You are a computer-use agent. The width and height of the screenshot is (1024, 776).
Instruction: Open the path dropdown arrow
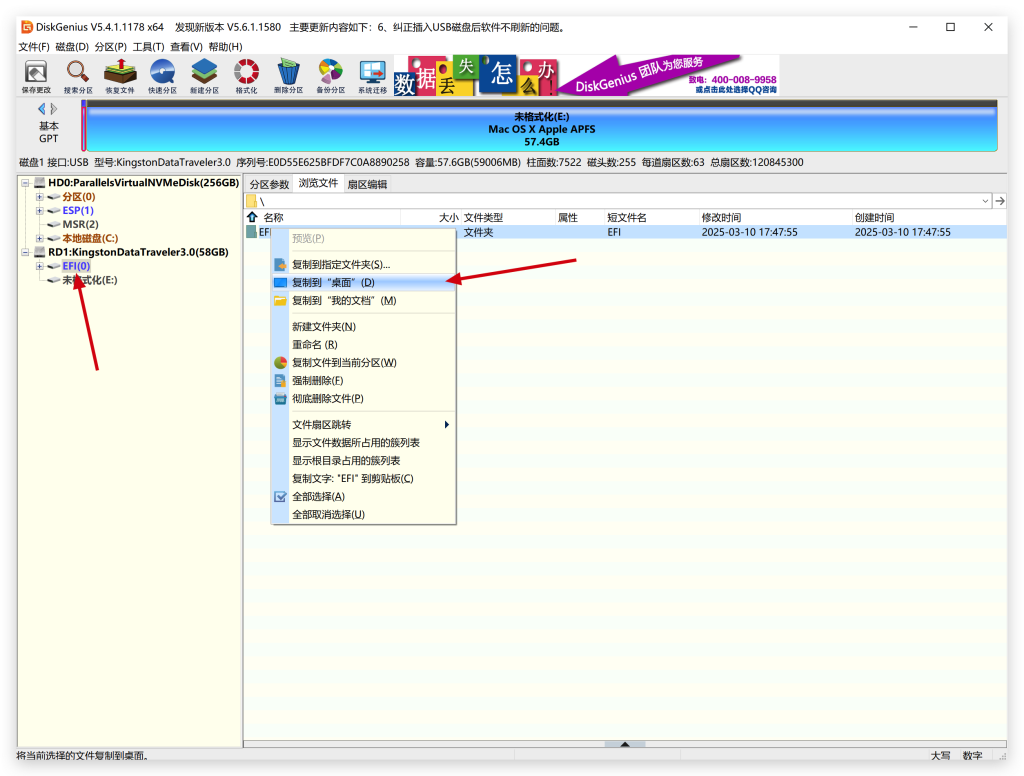(x=985, y=201)
